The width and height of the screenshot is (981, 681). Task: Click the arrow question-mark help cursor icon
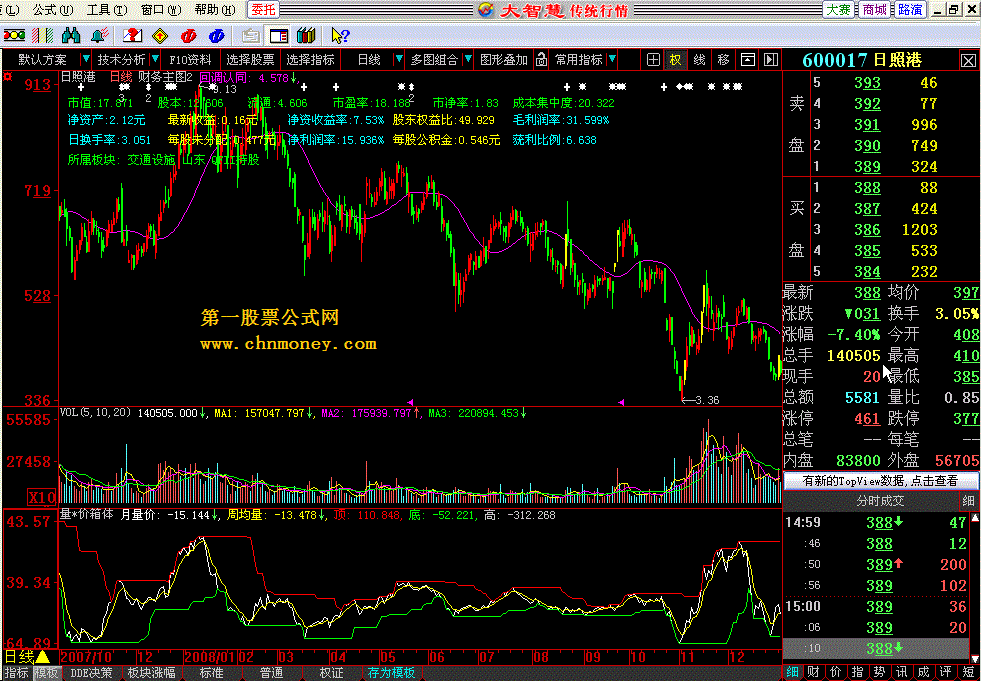340,35
